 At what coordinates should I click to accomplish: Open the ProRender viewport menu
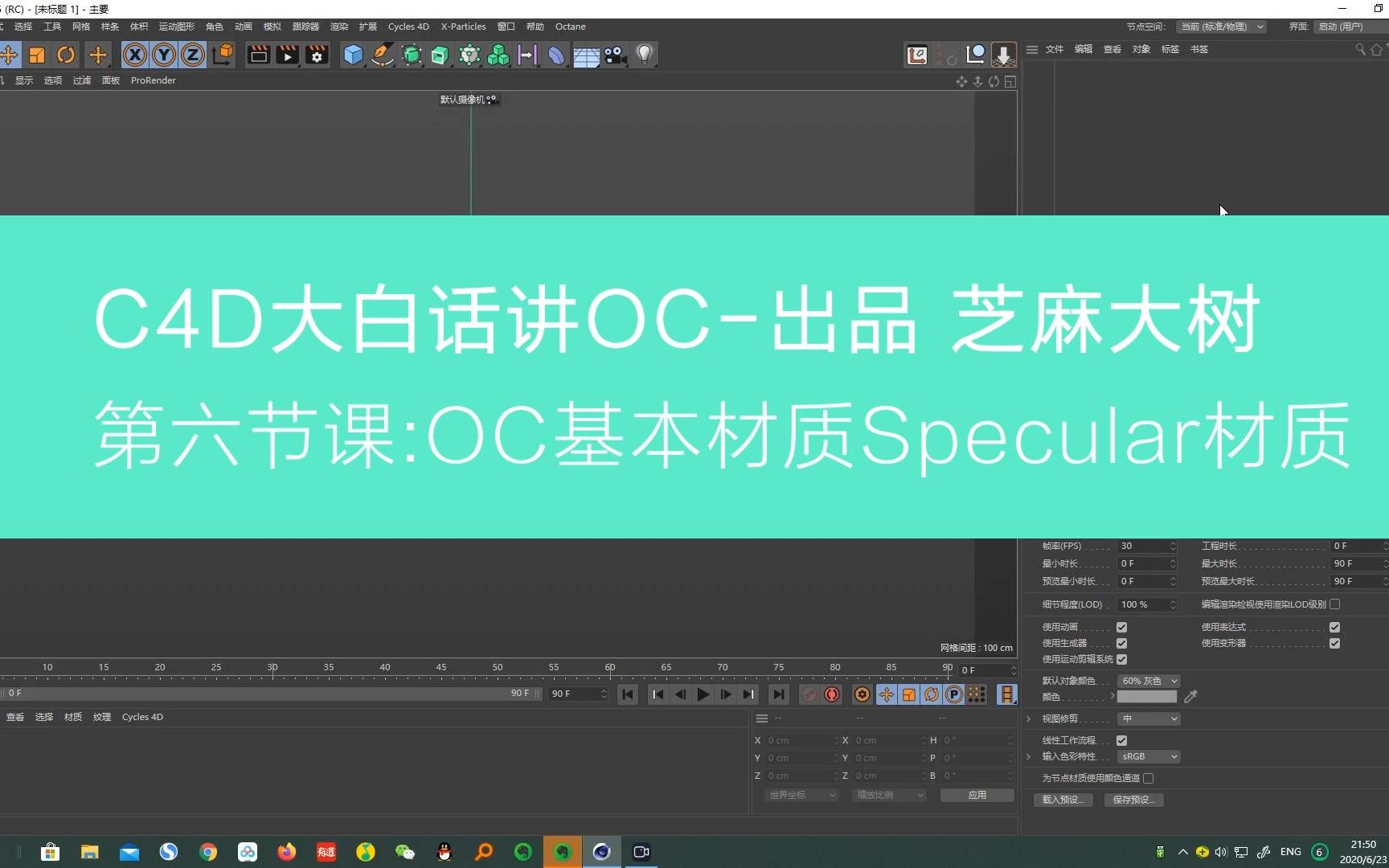(153, 80)
